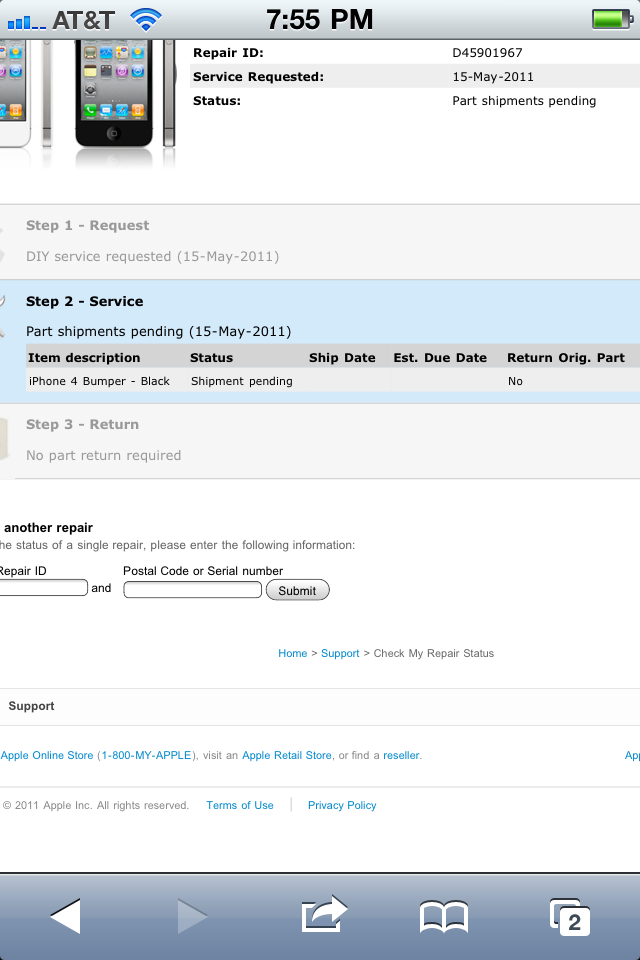Open the Support breadcrumb link
The width and height of the screenshot is (640, 960).
340,653
